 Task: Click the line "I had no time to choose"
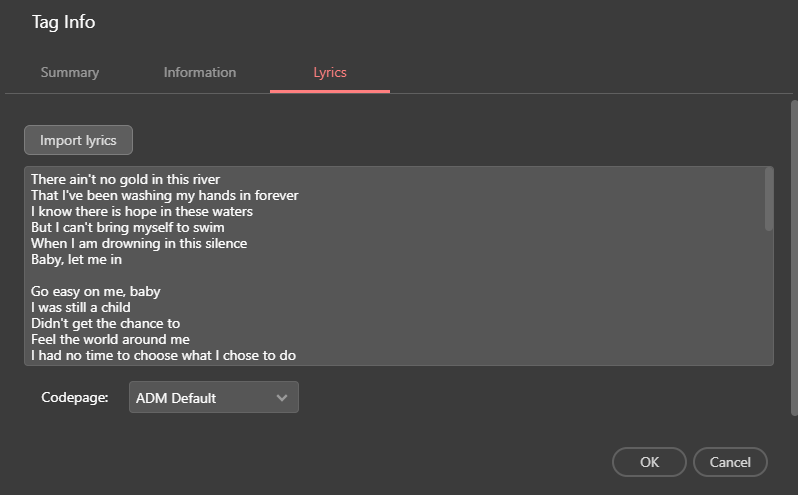pyautogui.click(x=163, y=356)
